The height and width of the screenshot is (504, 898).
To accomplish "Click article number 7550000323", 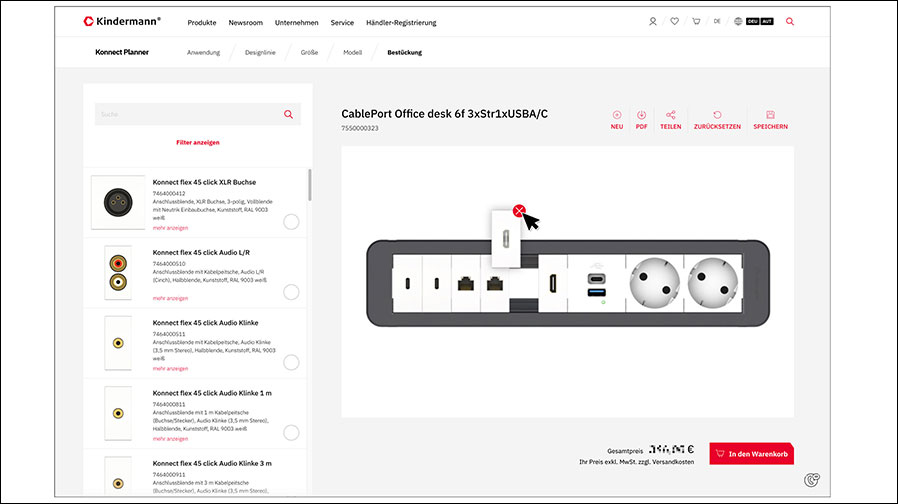I will click(360, 128).
